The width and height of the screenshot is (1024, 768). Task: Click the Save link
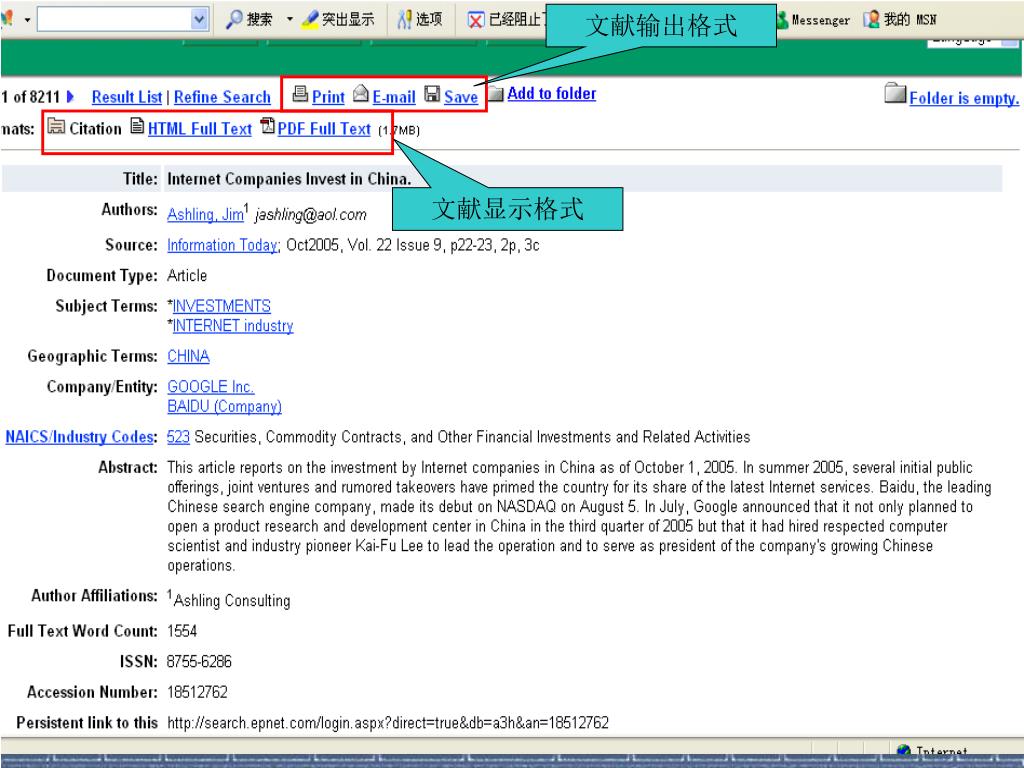(461, 97)
